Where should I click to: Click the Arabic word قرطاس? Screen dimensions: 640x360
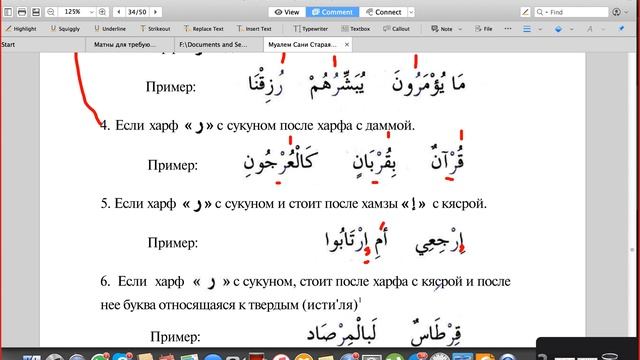coord(436,333)
